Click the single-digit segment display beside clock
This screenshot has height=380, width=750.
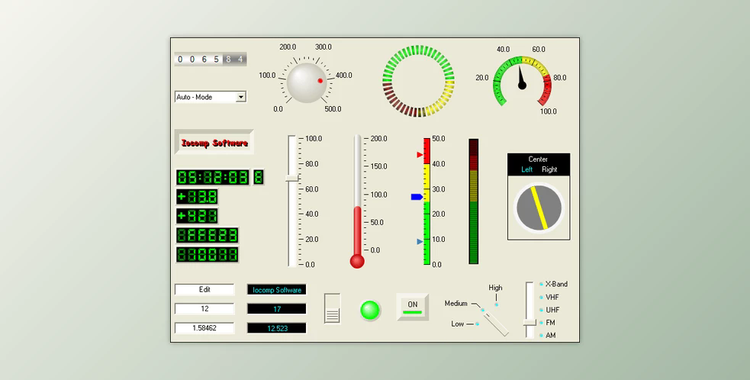[258, 177]
